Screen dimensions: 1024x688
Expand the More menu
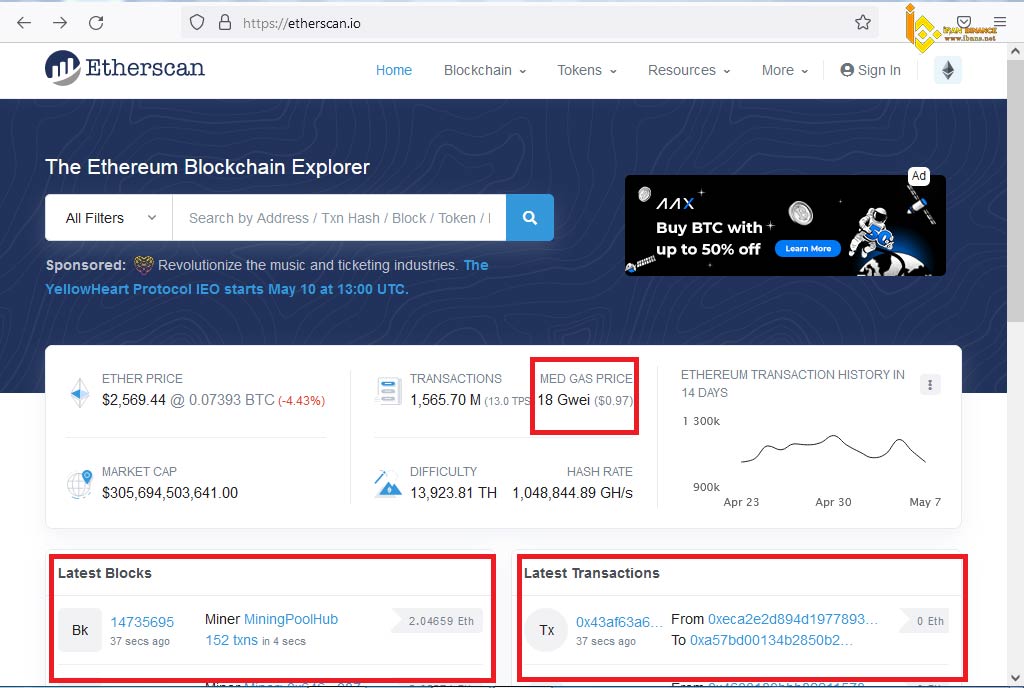tap(784, 70)
